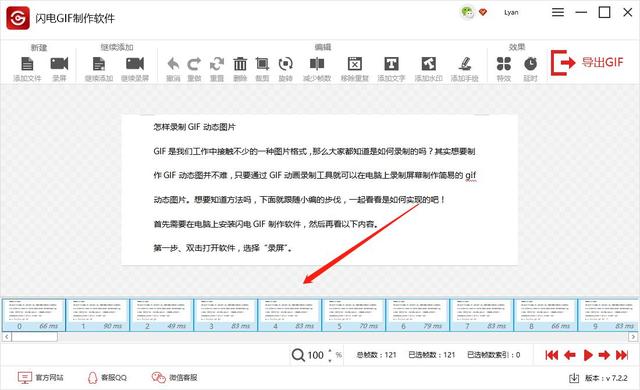
Task: Click the 版本: v 7.2.2 version text
Action: pyautogui.click(x=606, y=378)
